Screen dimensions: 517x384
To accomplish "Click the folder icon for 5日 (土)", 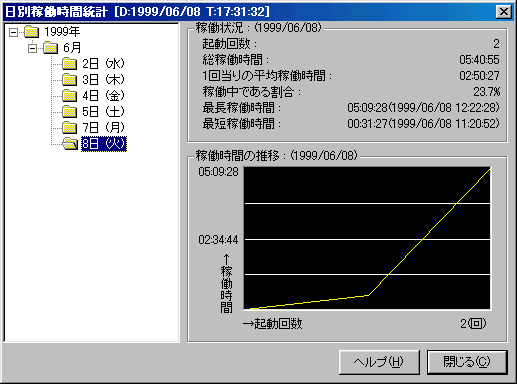I will 70,112.
